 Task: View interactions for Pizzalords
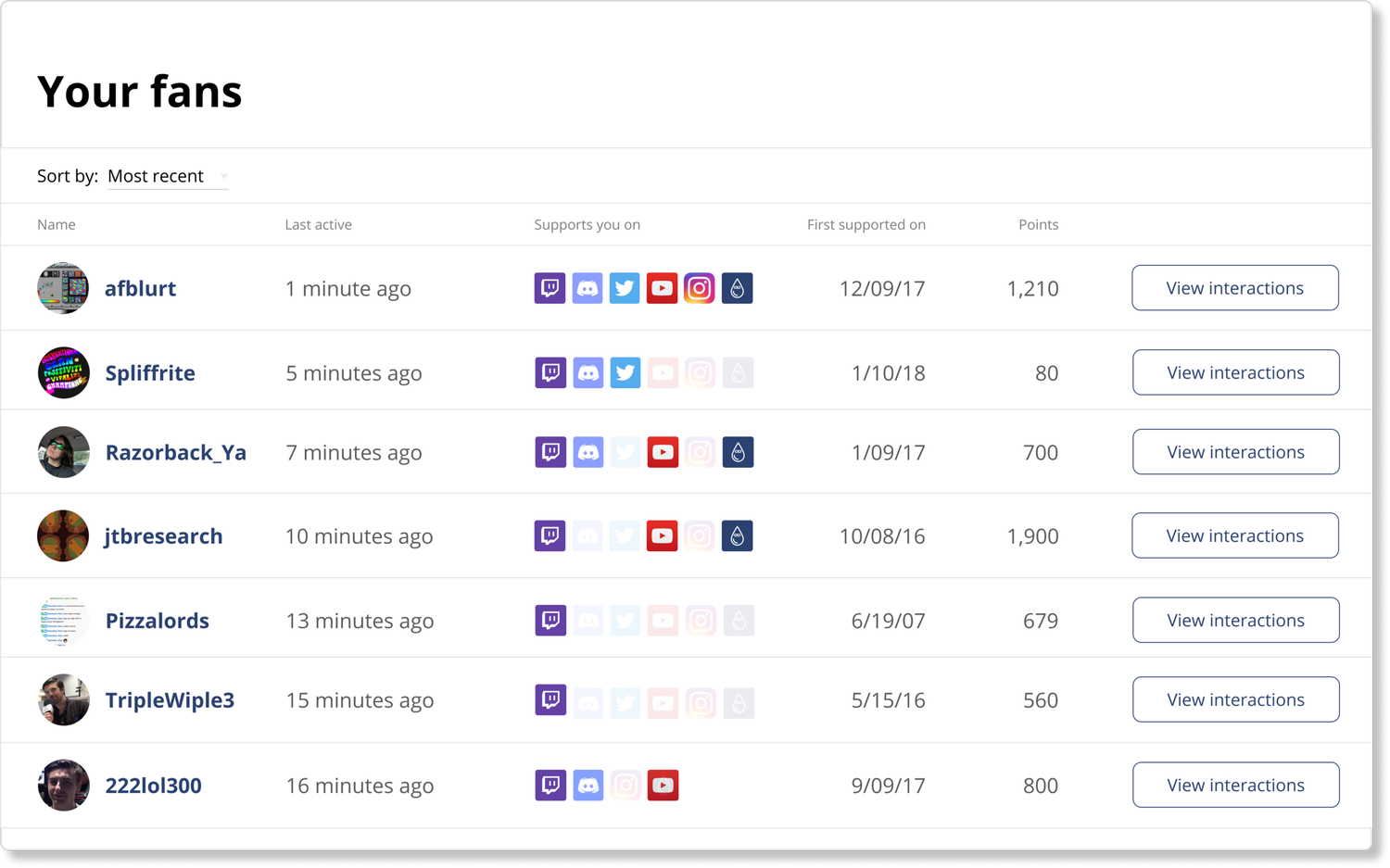point(1235,620)
